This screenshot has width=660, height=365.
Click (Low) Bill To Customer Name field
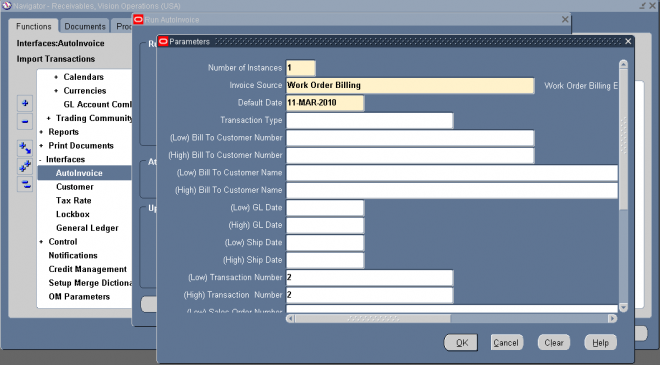click(452, 173)
